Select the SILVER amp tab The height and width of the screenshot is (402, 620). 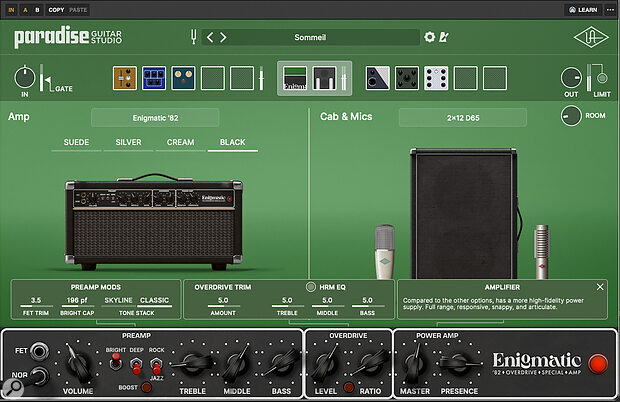pos(128,142)
